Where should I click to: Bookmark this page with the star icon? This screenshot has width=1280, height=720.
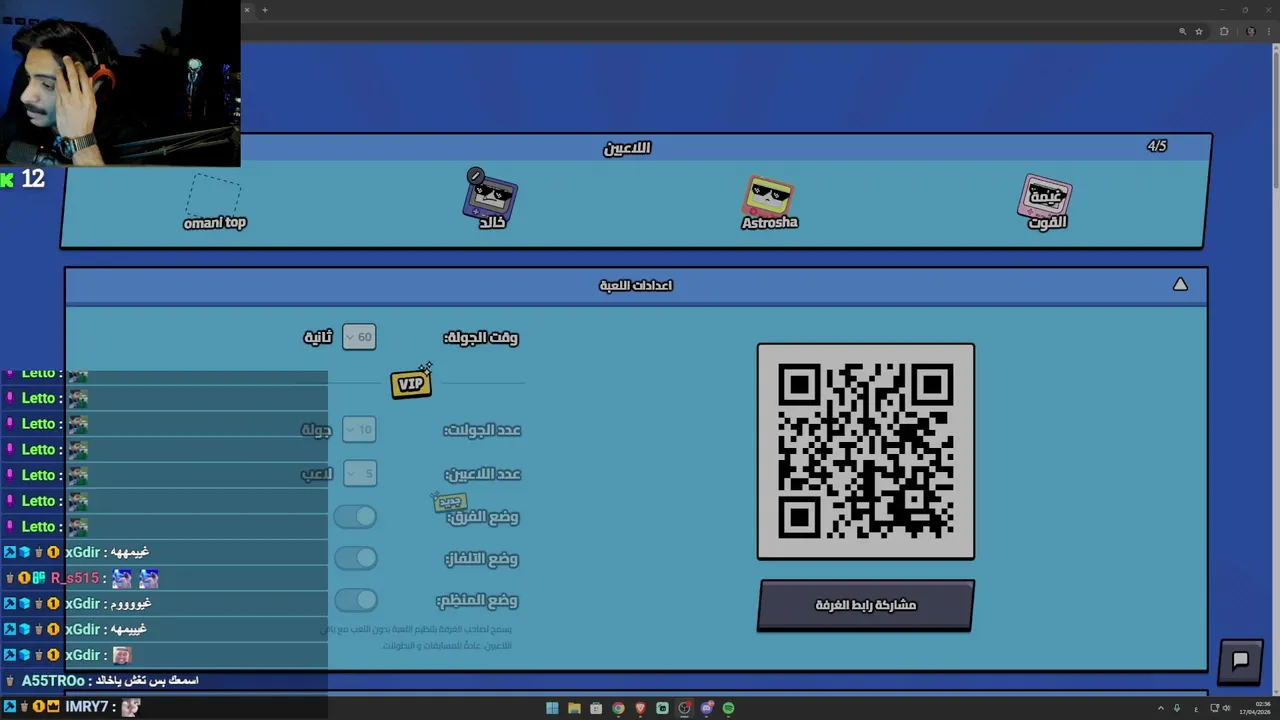pos(1199,31)
